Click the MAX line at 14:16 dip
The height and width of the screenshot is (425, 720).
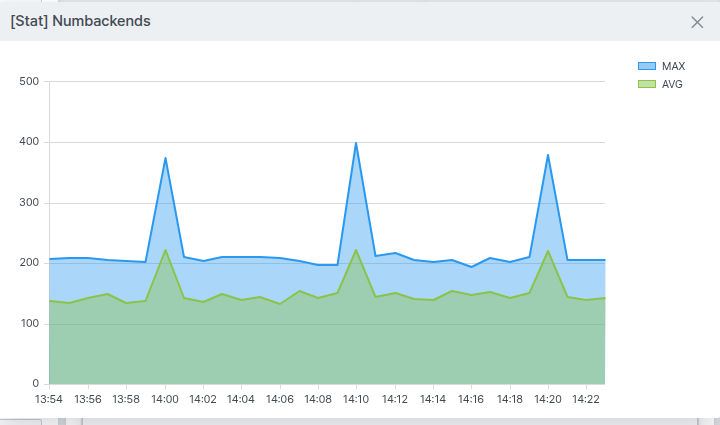coord(471,267)
